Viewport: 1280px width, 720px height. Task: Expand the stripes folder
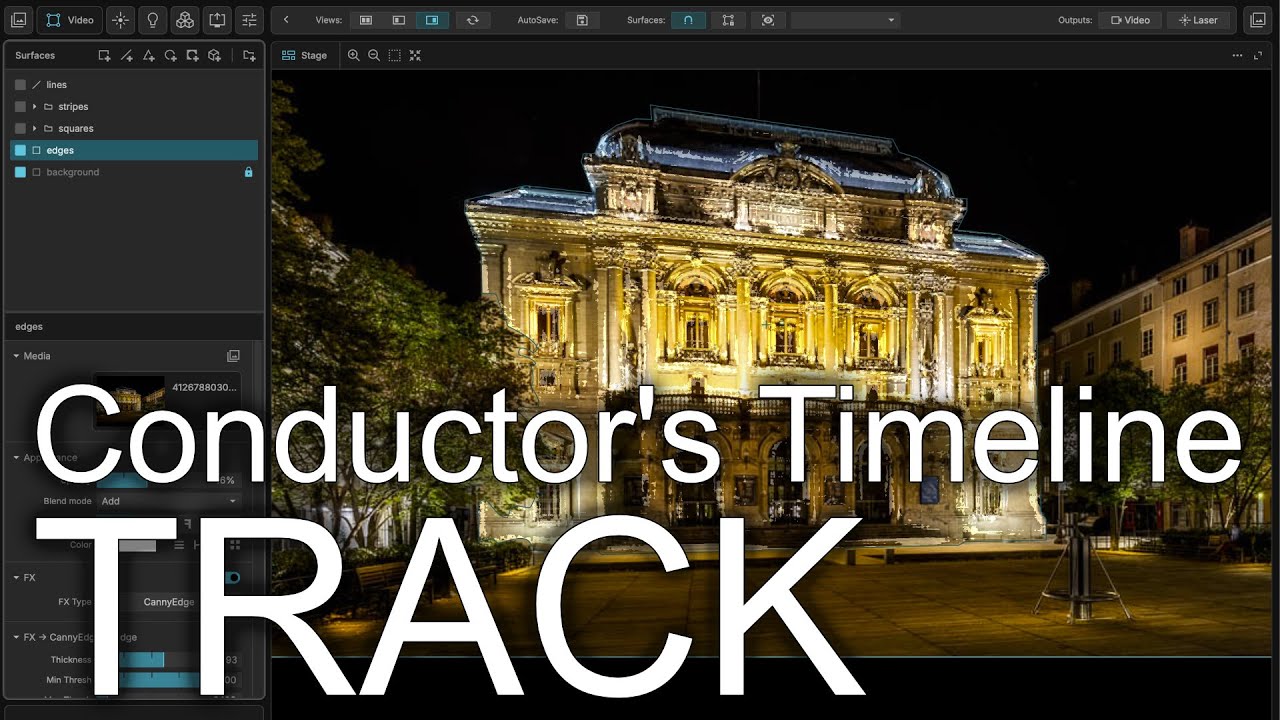pyautogui.click(x=34, y=107)
